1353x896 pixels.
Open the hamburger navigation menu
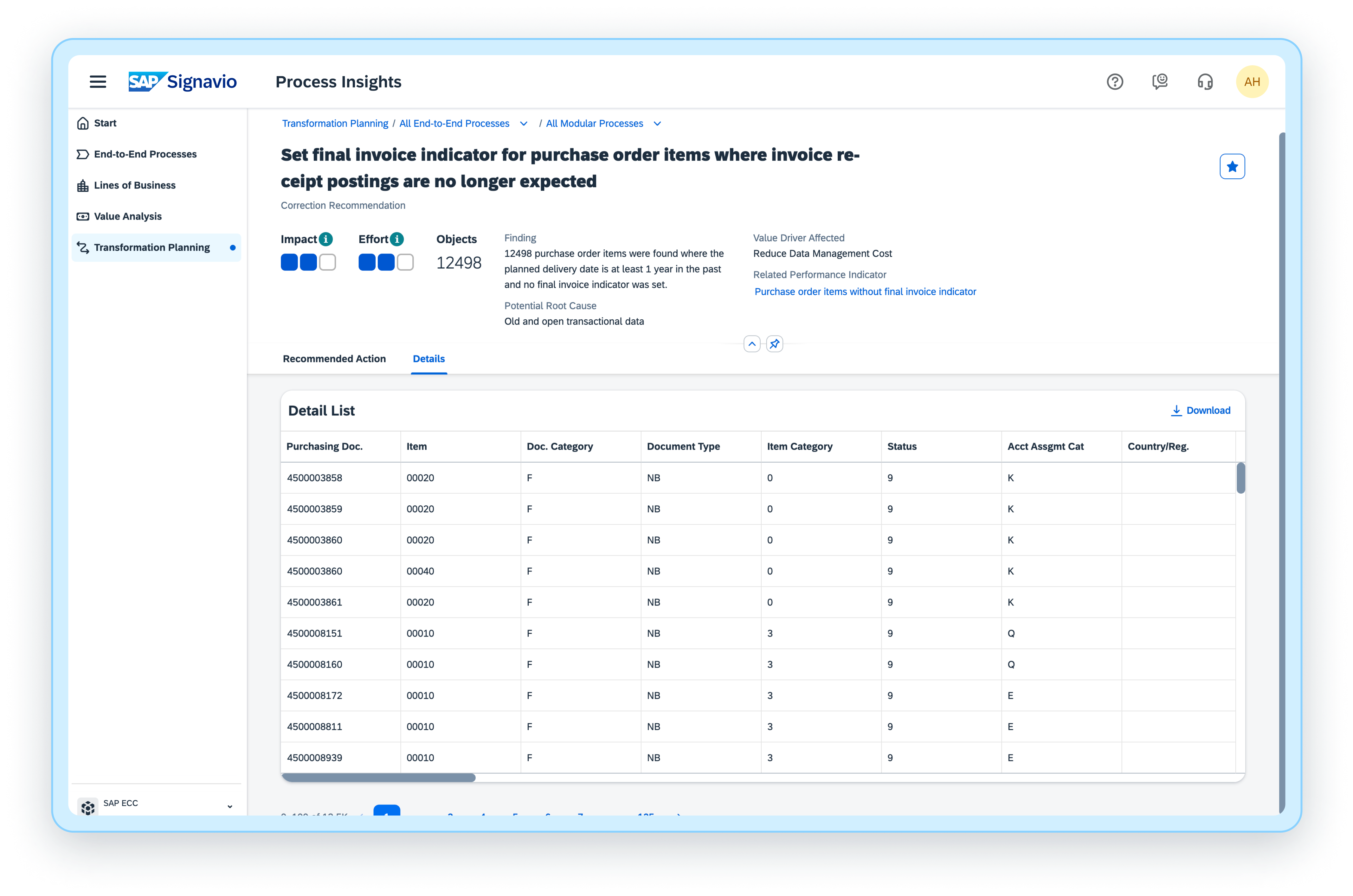coord(98,82)
